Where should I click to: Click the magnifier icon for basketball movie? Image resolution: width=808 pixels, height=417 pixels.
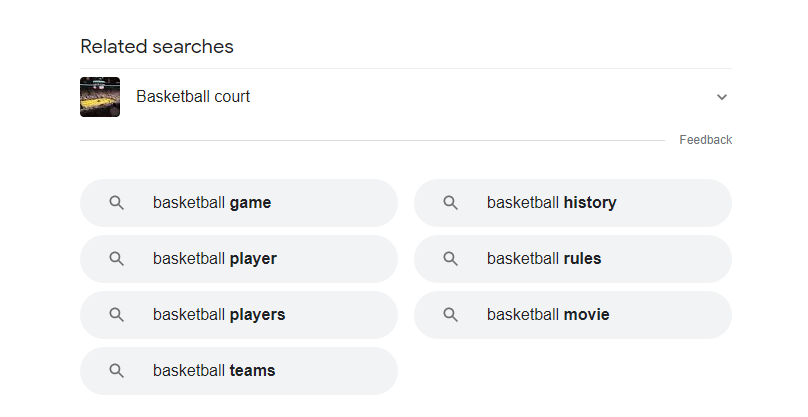tap(450, 314)
